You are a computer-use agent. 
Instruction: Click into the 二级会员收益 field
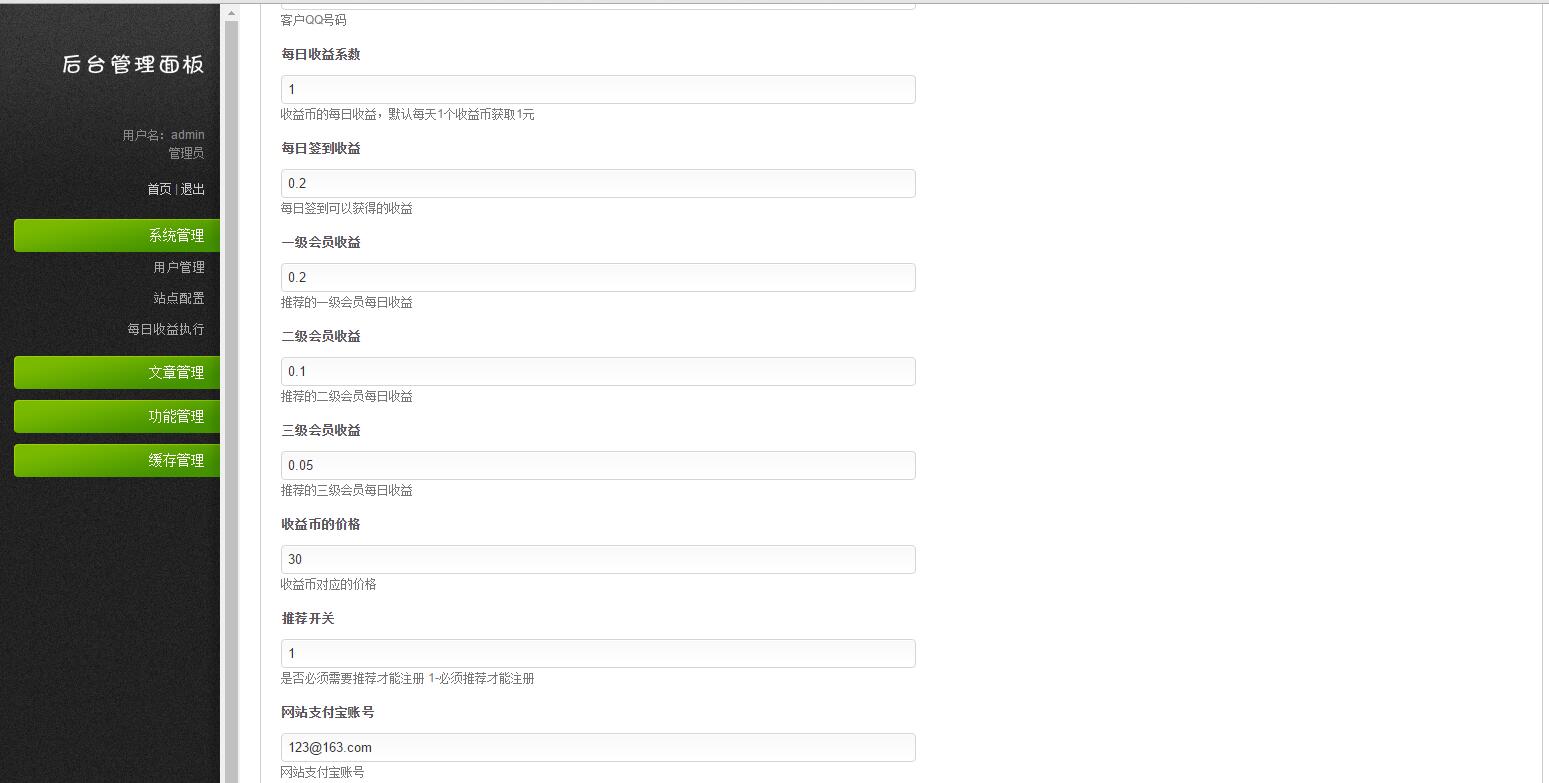coord(598,372)
